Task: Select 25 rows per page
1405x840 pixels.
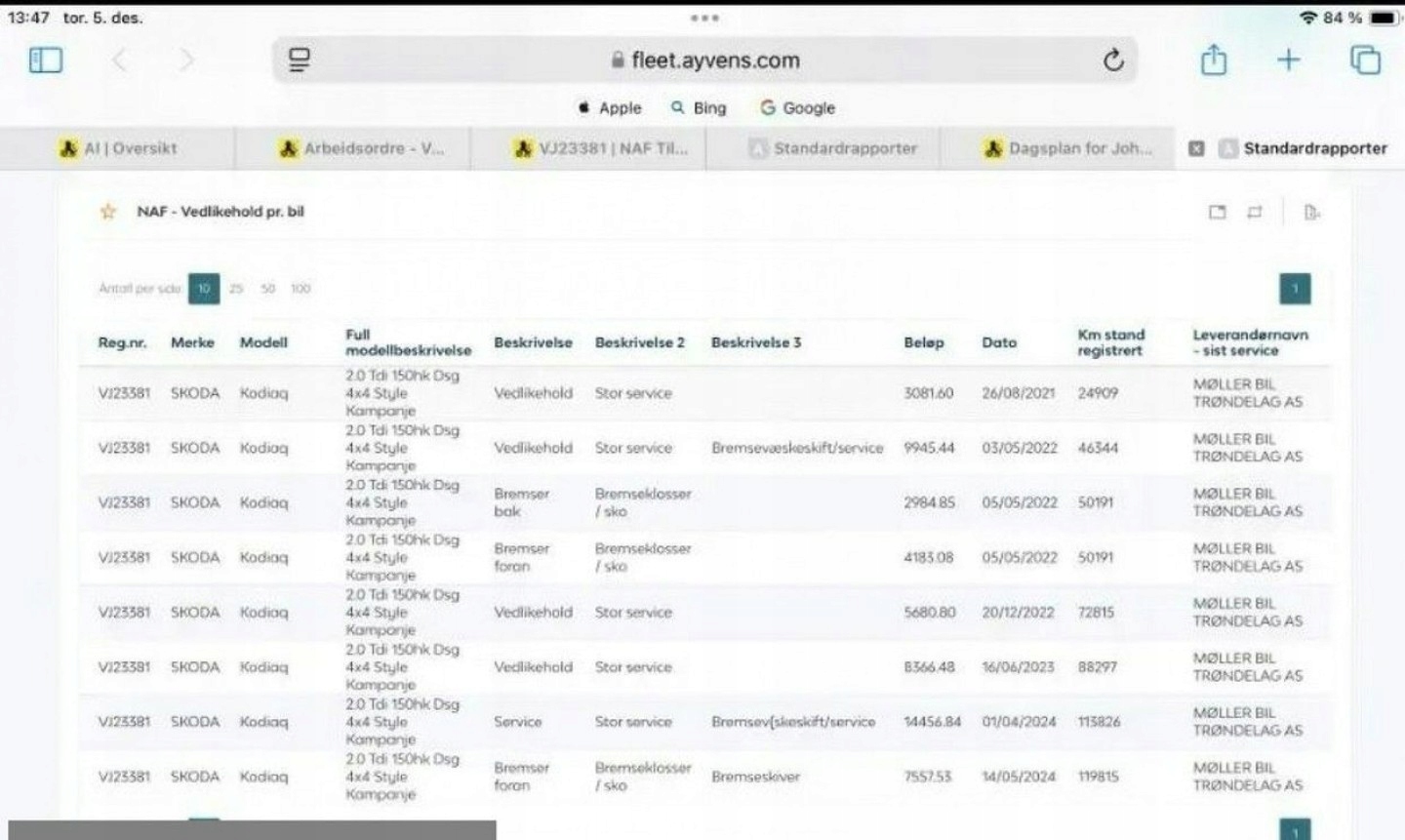Action: click(x=236, y=289)
